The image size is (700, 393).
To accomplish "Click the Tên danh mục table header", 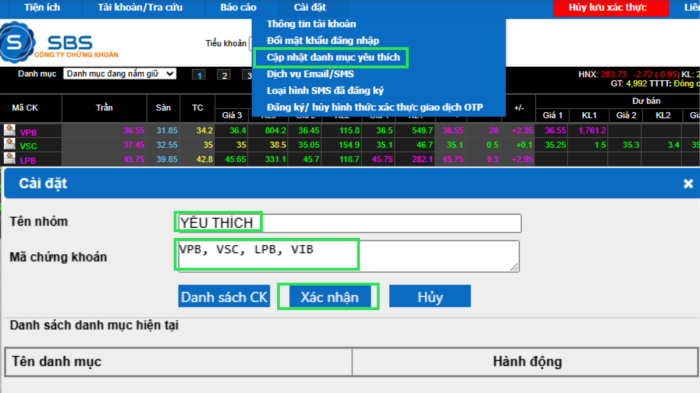I will (179, 361).
